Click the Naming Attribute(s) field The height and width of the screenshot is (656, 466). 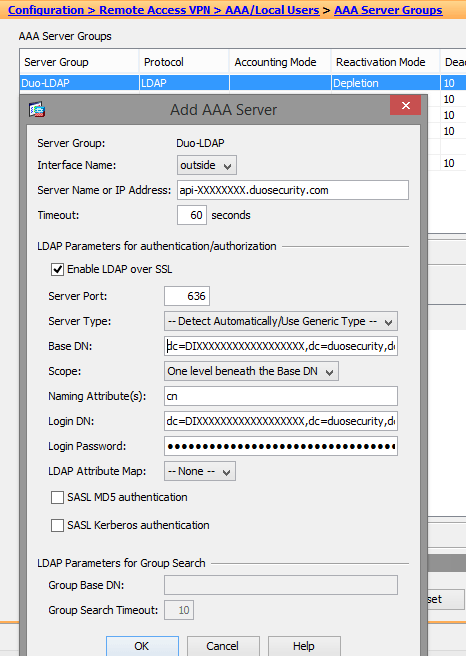click(281, 396)
